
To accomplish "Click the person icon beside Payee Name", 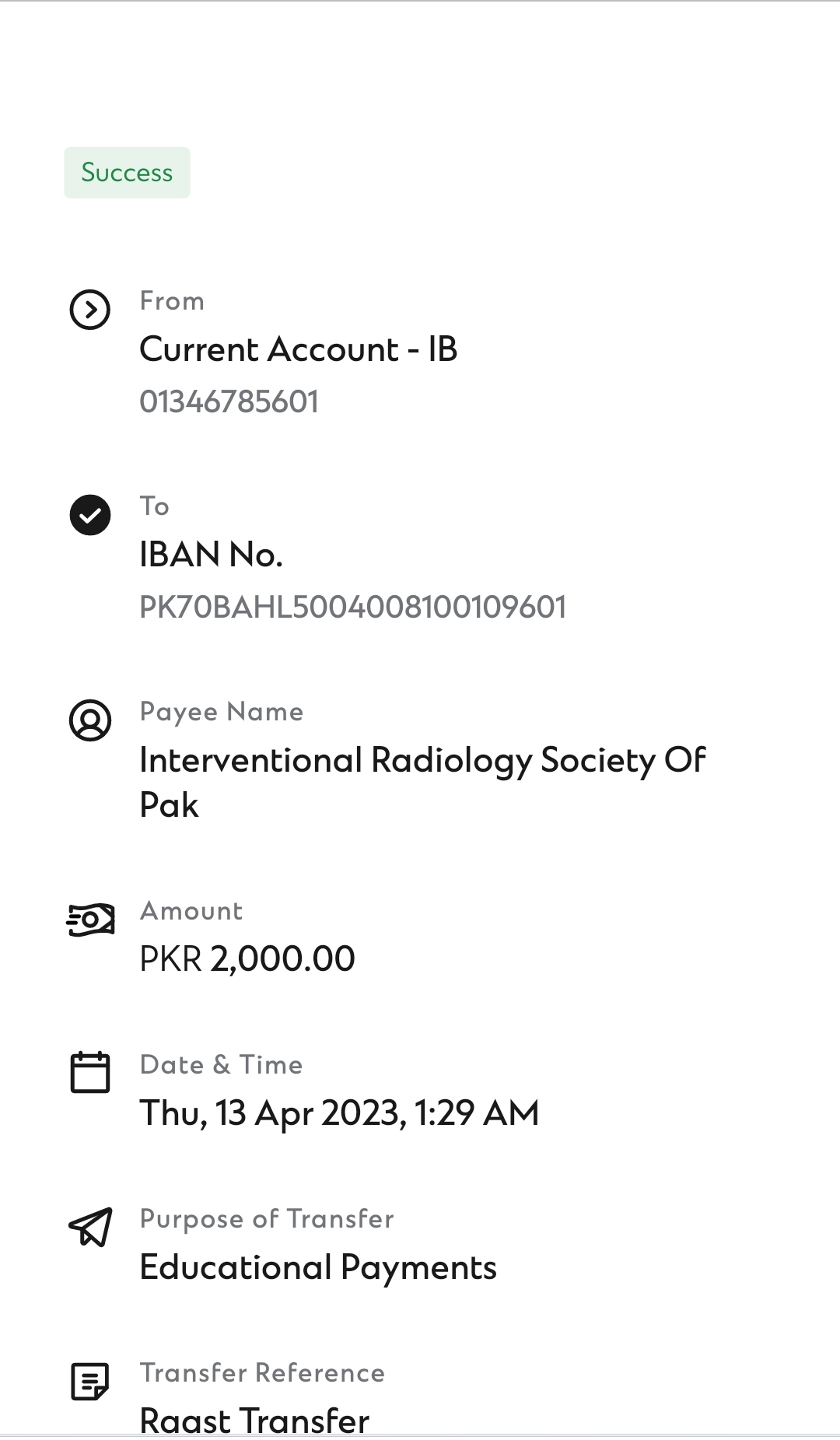I will coord(90,720).
